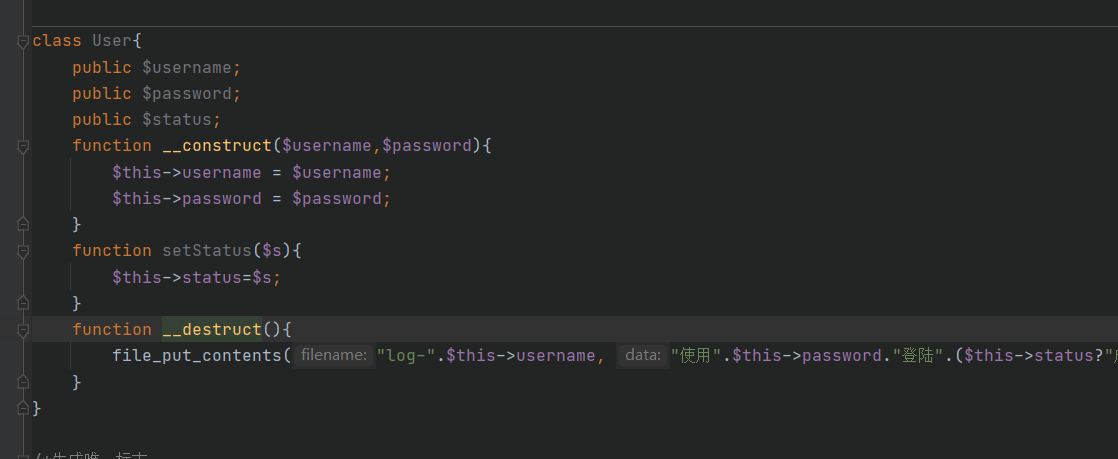Click "function" keyword before setStatus
The image size is (1118, 459).
[x=112, y=250]
